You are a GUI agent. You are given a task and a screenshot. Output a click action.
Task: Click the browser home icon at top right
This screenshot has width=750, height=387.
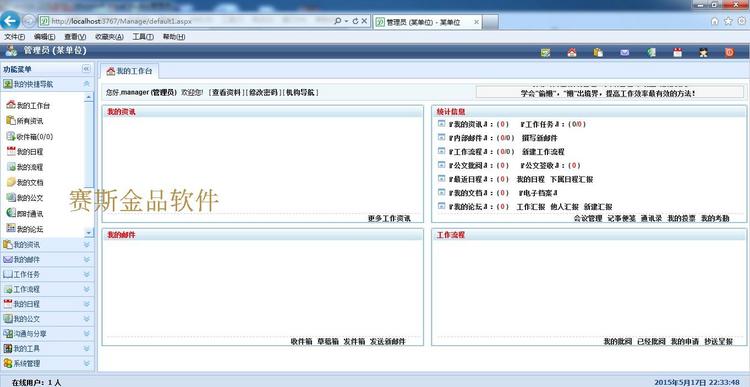click(x=715, y=21)
